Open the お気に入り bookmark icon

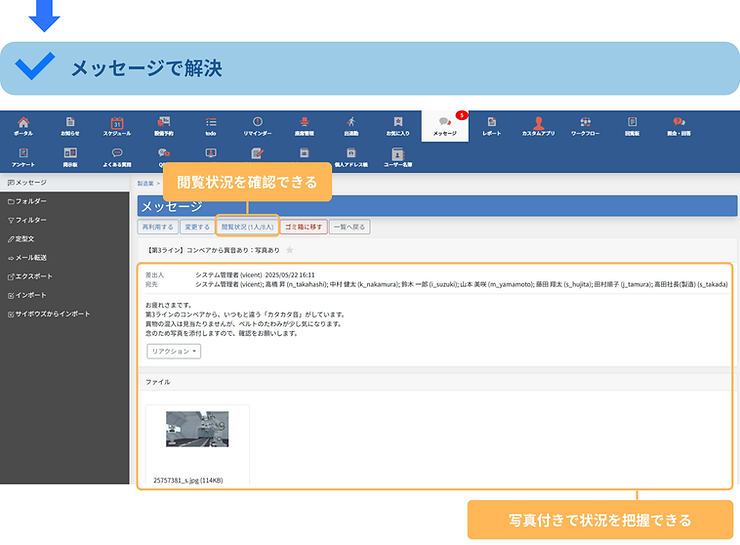pyautogui.click(x=398, y=125)
